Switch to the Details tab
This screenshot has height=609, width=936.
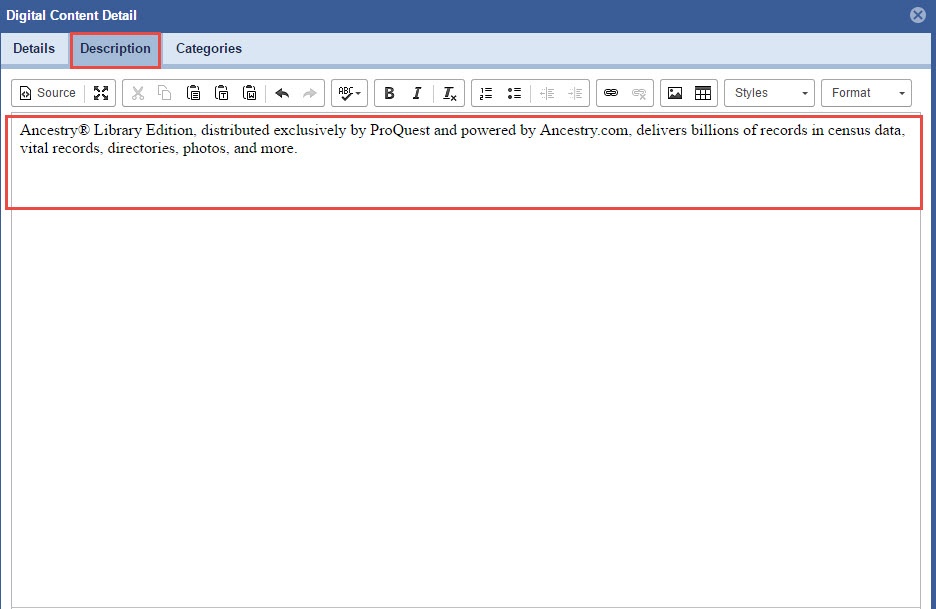click(34, 48)
